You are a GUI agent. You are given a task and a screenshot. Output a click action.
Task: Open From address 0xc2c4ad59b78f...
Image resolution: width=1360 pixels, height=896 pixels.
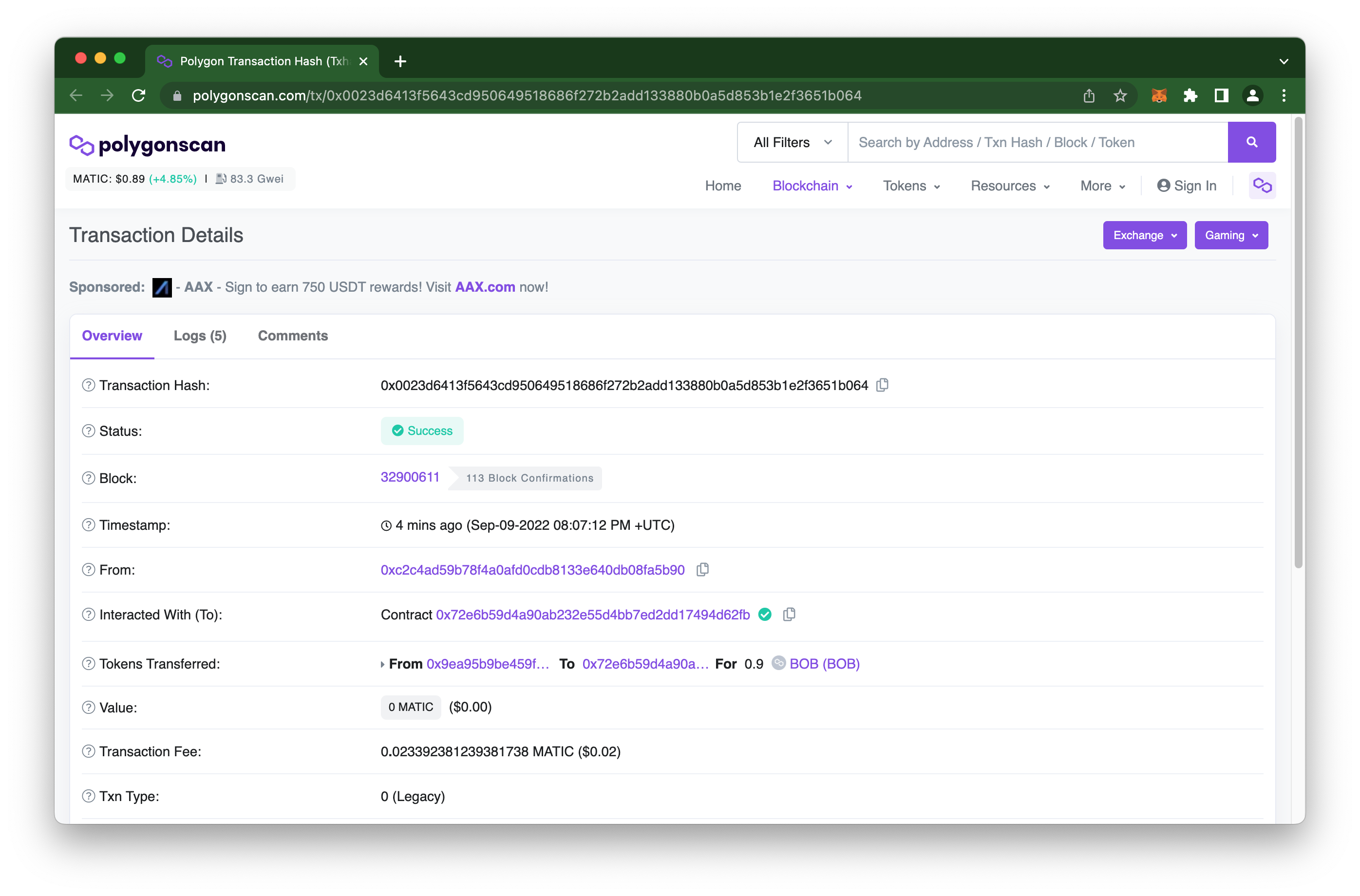pos(532,570)
